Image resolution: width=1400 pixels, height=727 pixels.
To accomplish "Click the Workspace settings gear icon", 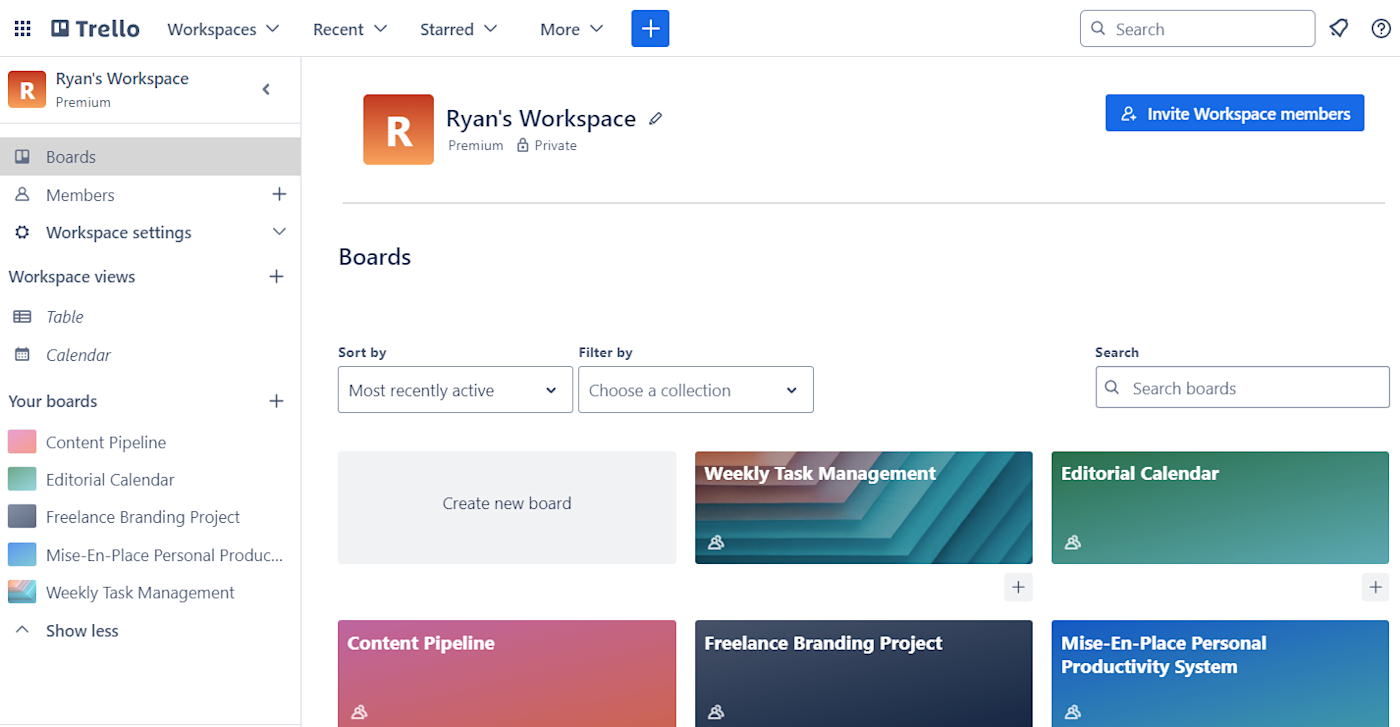I will pyautogui.click(x=22, y=232).
